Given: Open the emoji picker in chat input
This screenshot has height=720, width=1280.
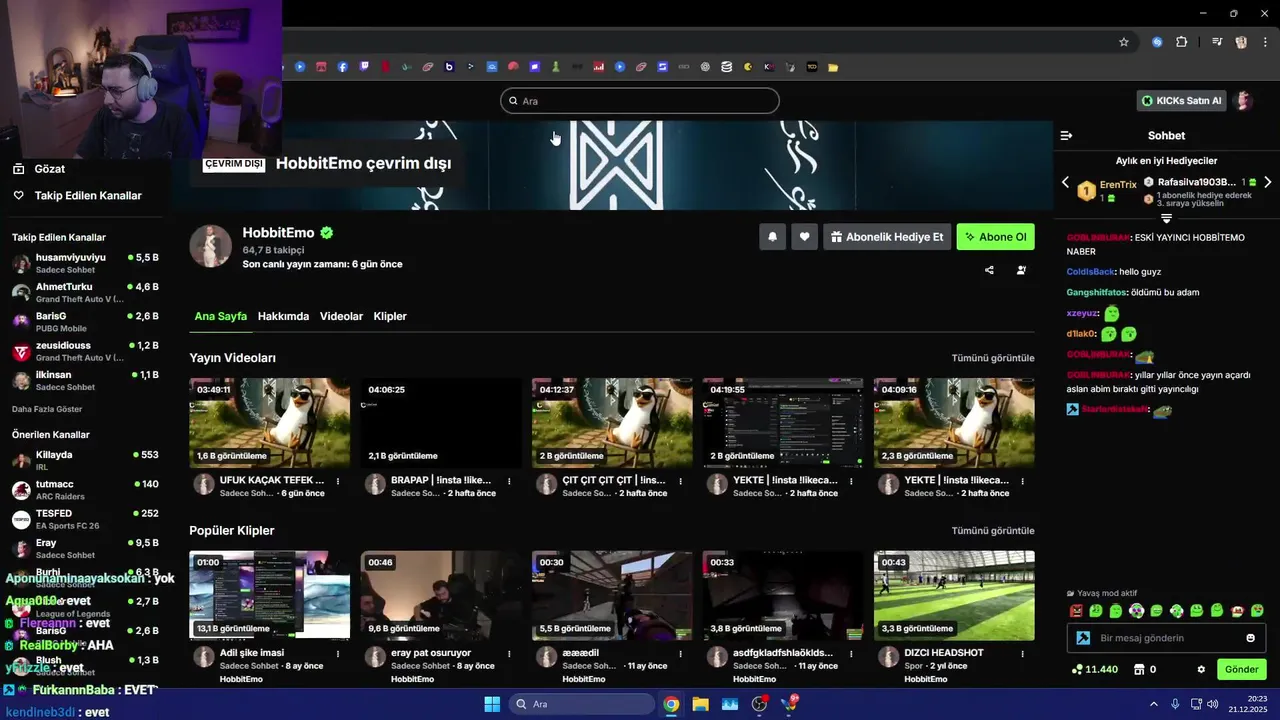Looking at the screenshot, I should click(1250, 638).
